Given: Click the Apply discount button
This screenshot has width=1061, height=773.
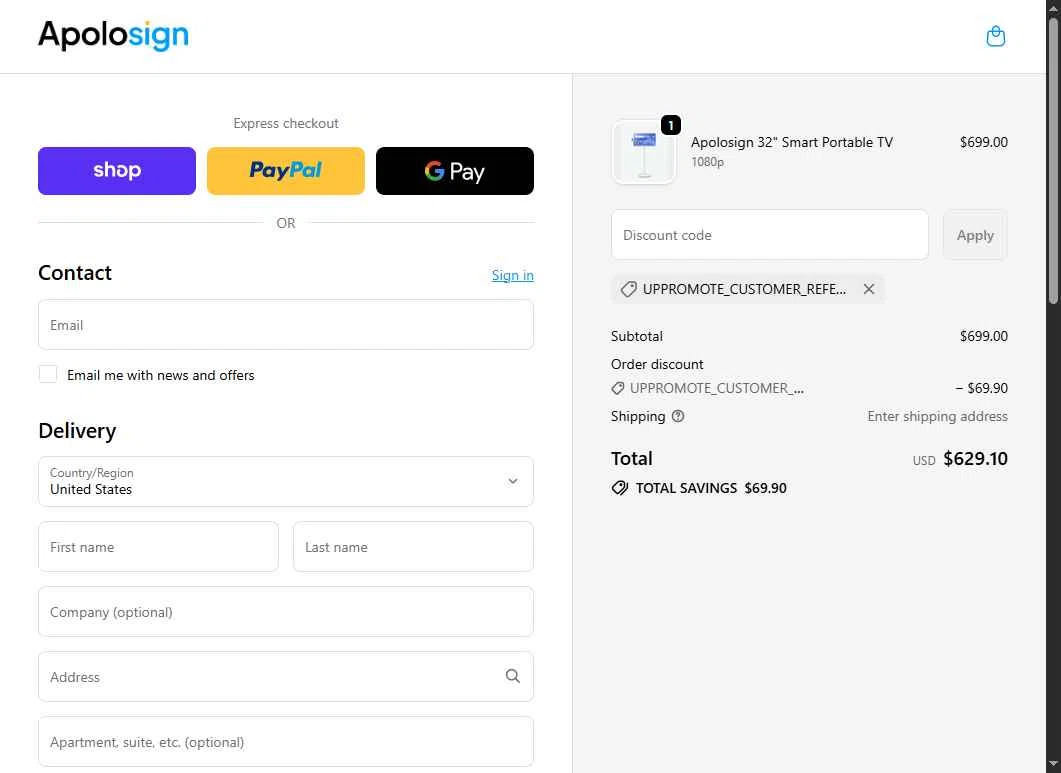Looking at the screenshot, I should pyautogui.click(x=975, y=235).
